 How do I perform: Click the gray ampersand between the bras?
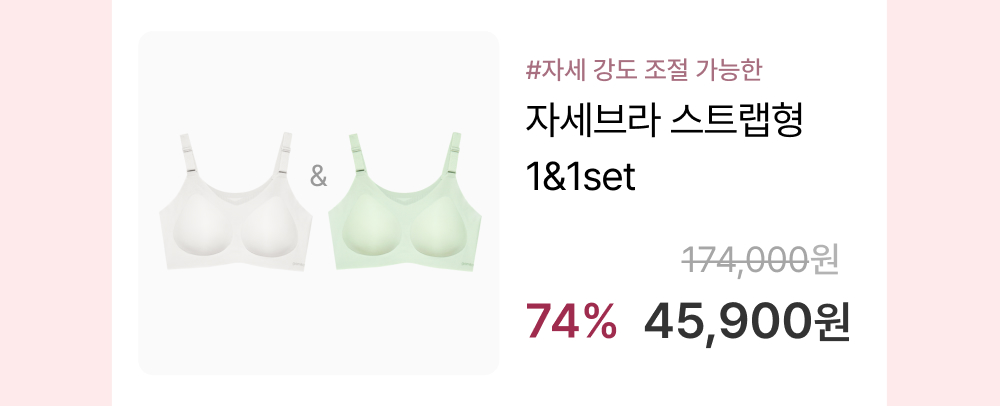coord(318,177)
